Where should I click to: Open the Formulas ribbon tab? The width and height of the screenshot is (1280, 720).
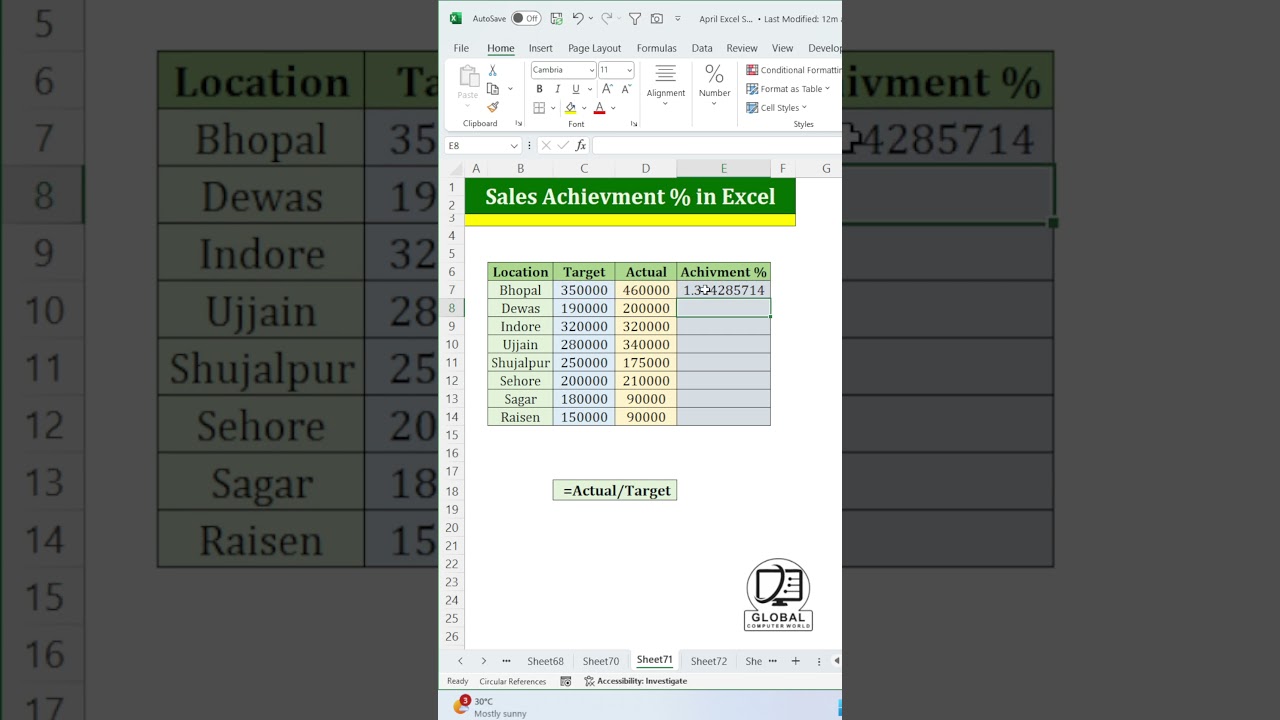pyautogui.click(x=656, y=48)
